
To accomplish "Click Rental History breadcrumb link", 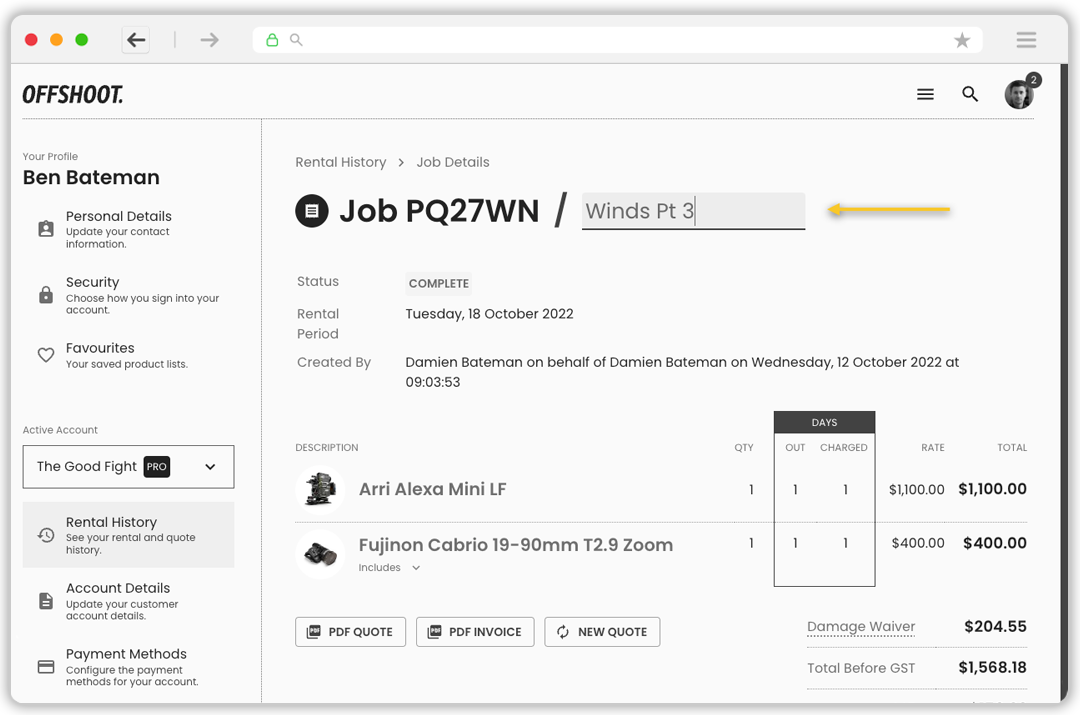I will (x=341, y=163).
